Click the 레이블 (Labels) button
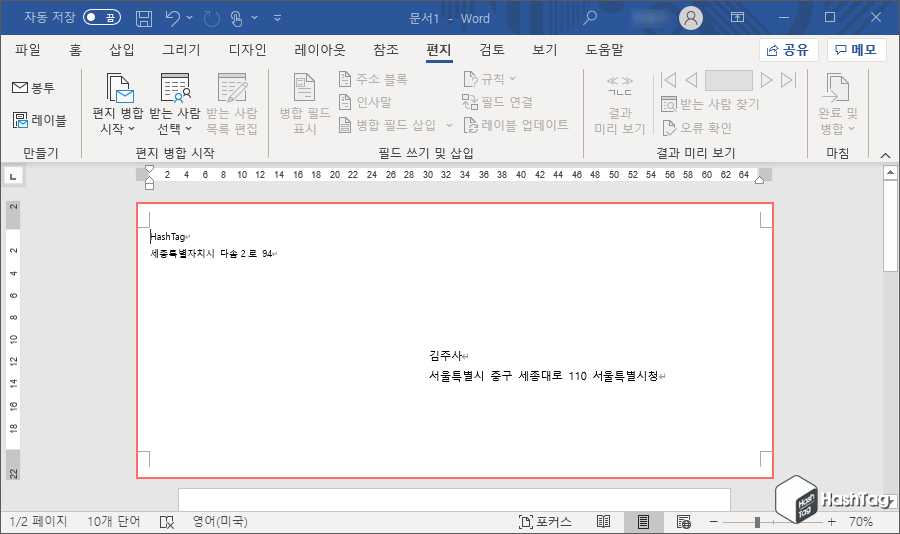The height and width of the screenshot is (534, 900). 40,120
